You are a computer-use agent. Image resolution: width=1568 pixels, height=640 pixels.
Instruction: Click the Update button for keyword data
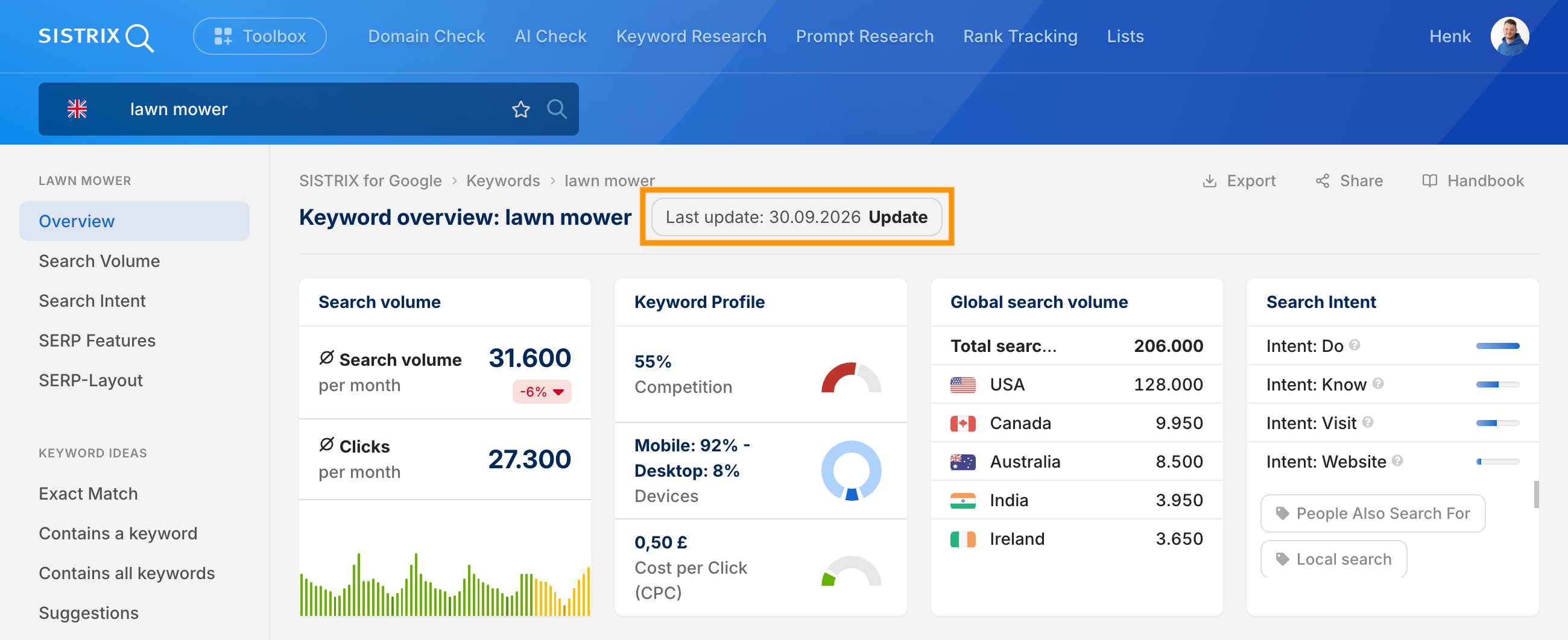898,217
